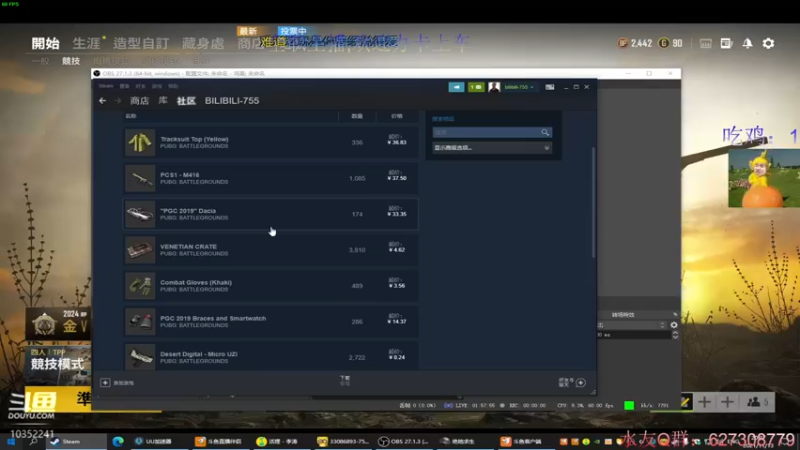Viewport: 800px width, 450px height.
Task: Open Desert Digital - Micro UZI listing
Action: (x=270, y=356)
